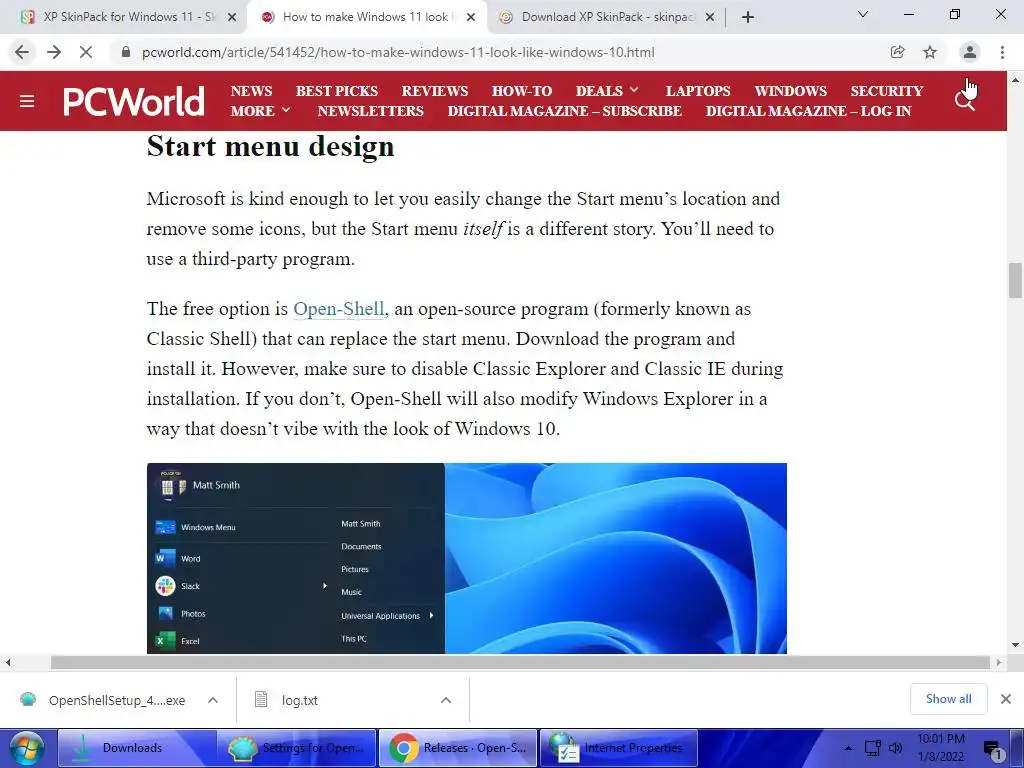Image resolution: width=1024 pixels, height=768 pixels.
Task: Click the scroll left arrow
Action: pyautogui.click(x=8, y=662)
